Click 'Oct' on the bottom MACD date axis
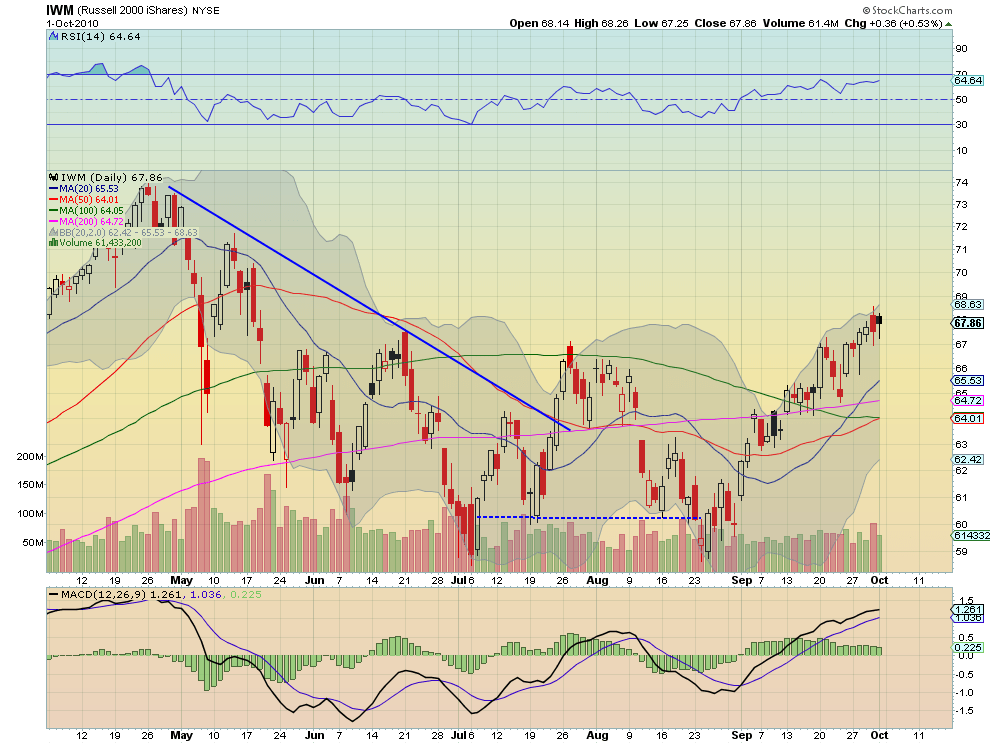 880,735
